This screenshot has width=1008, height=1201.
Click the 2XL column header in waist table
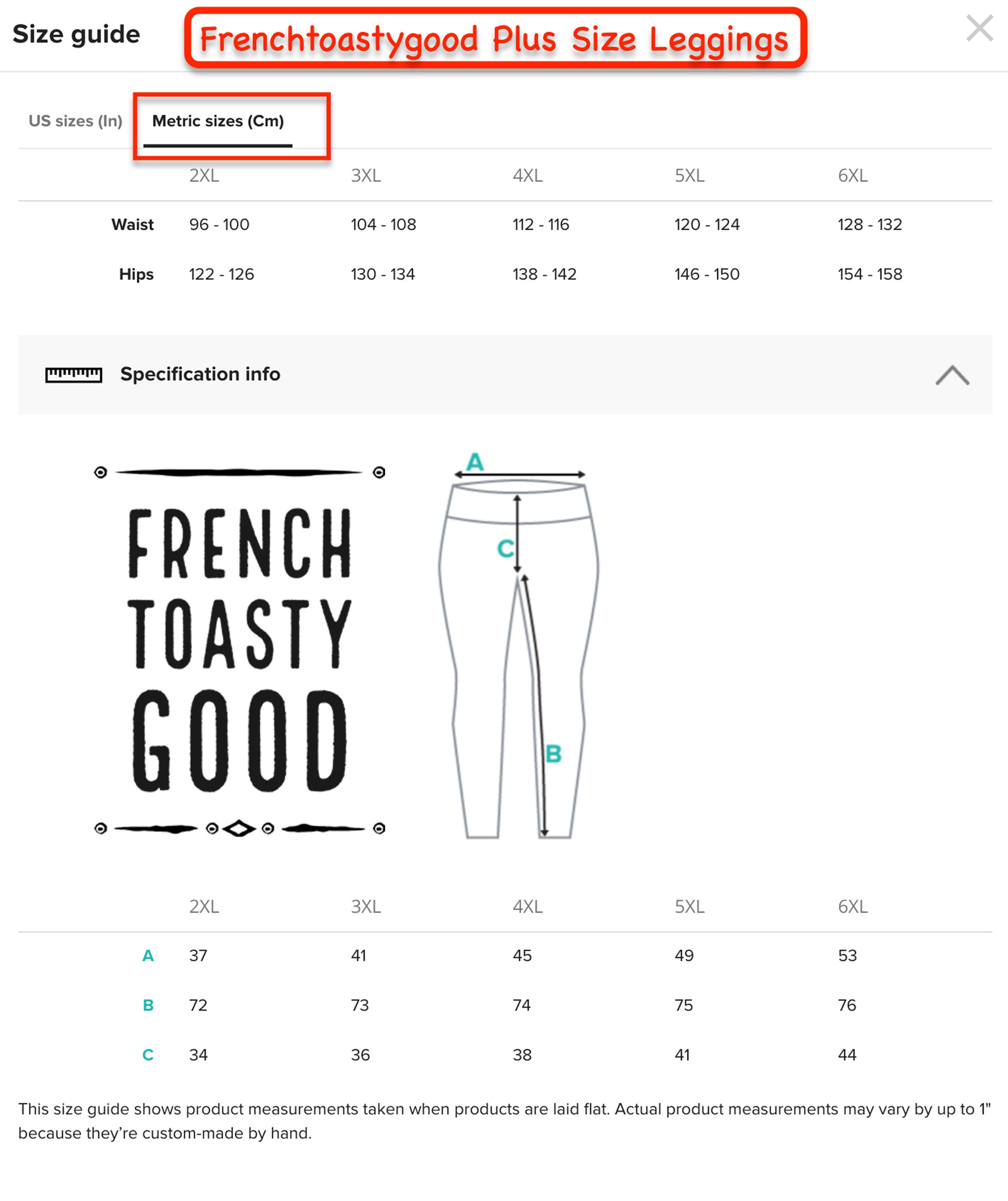(204, 176)
